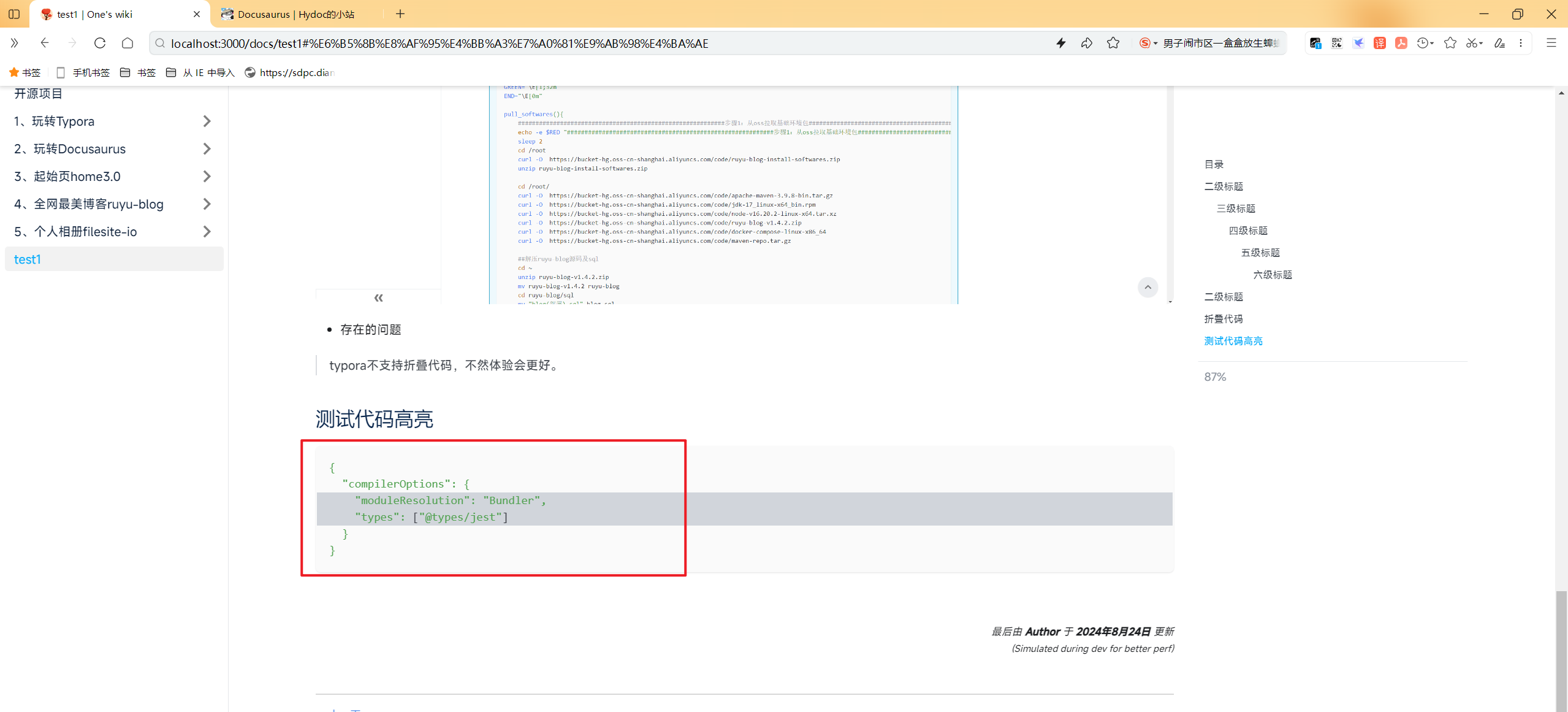Click the '测试代码高亮' section heading
The height and width of the screenshot is (712, 1568).
coord(375,419)
